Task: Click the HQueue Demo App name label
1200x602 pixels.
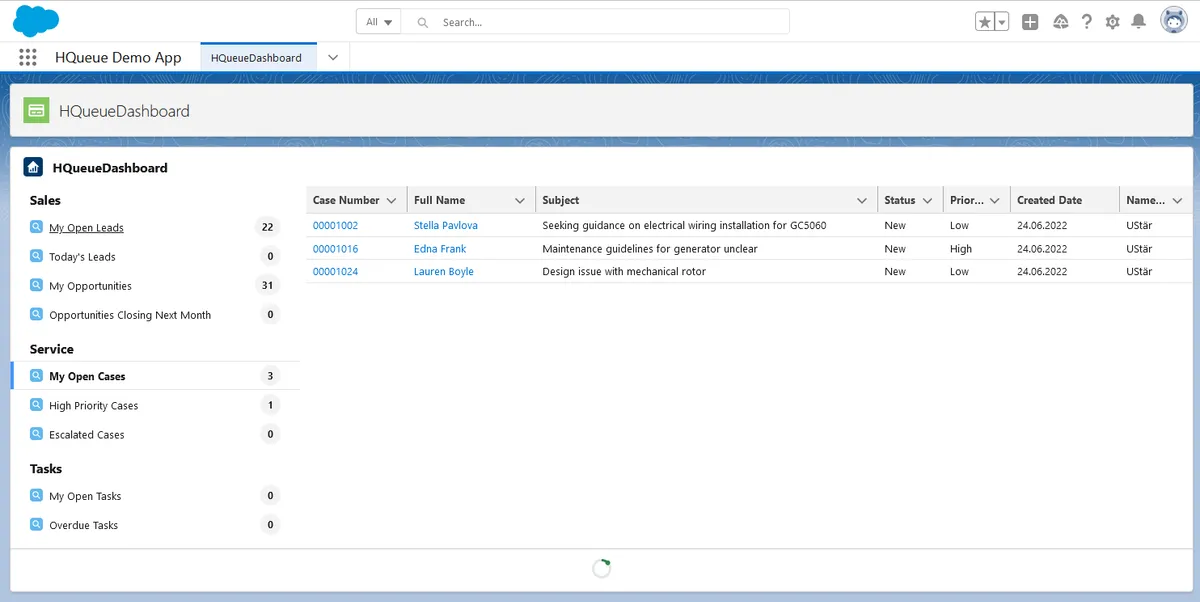Action: click(x=118, y=58)
